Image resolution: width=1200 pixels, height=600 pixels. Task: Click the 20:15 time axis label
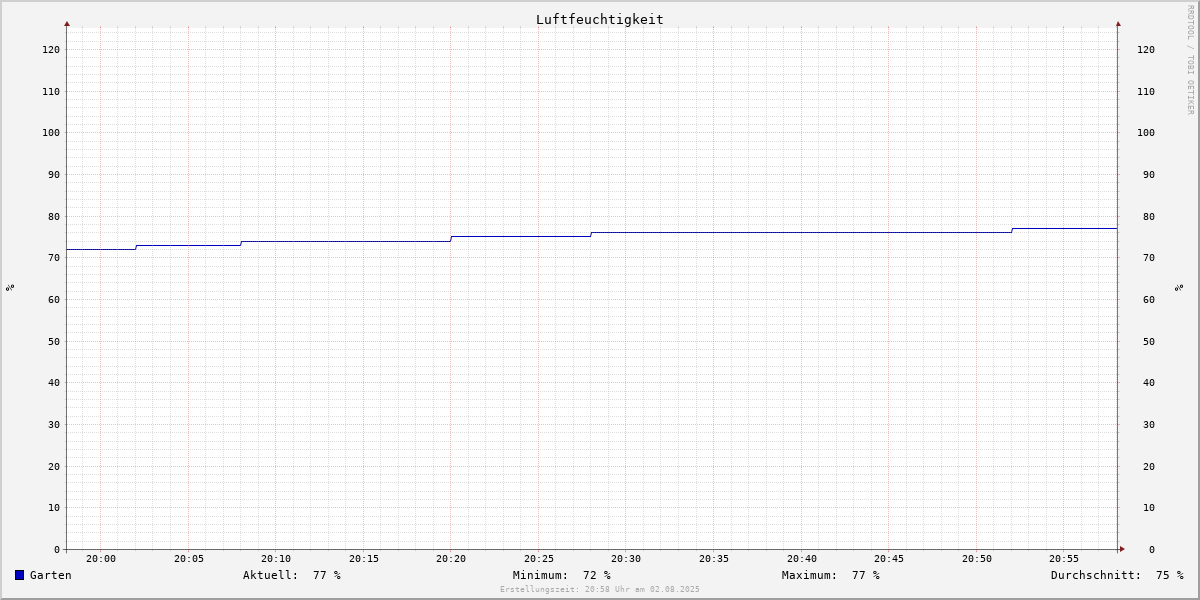pyautogui.click(x=364, y=559)
